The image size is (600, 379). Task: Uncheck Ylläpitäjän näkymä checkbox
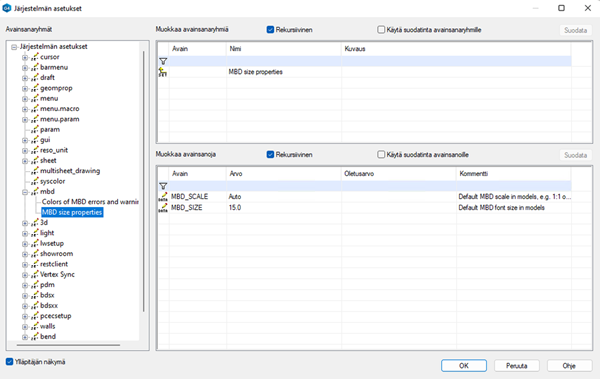pos(10,362)
